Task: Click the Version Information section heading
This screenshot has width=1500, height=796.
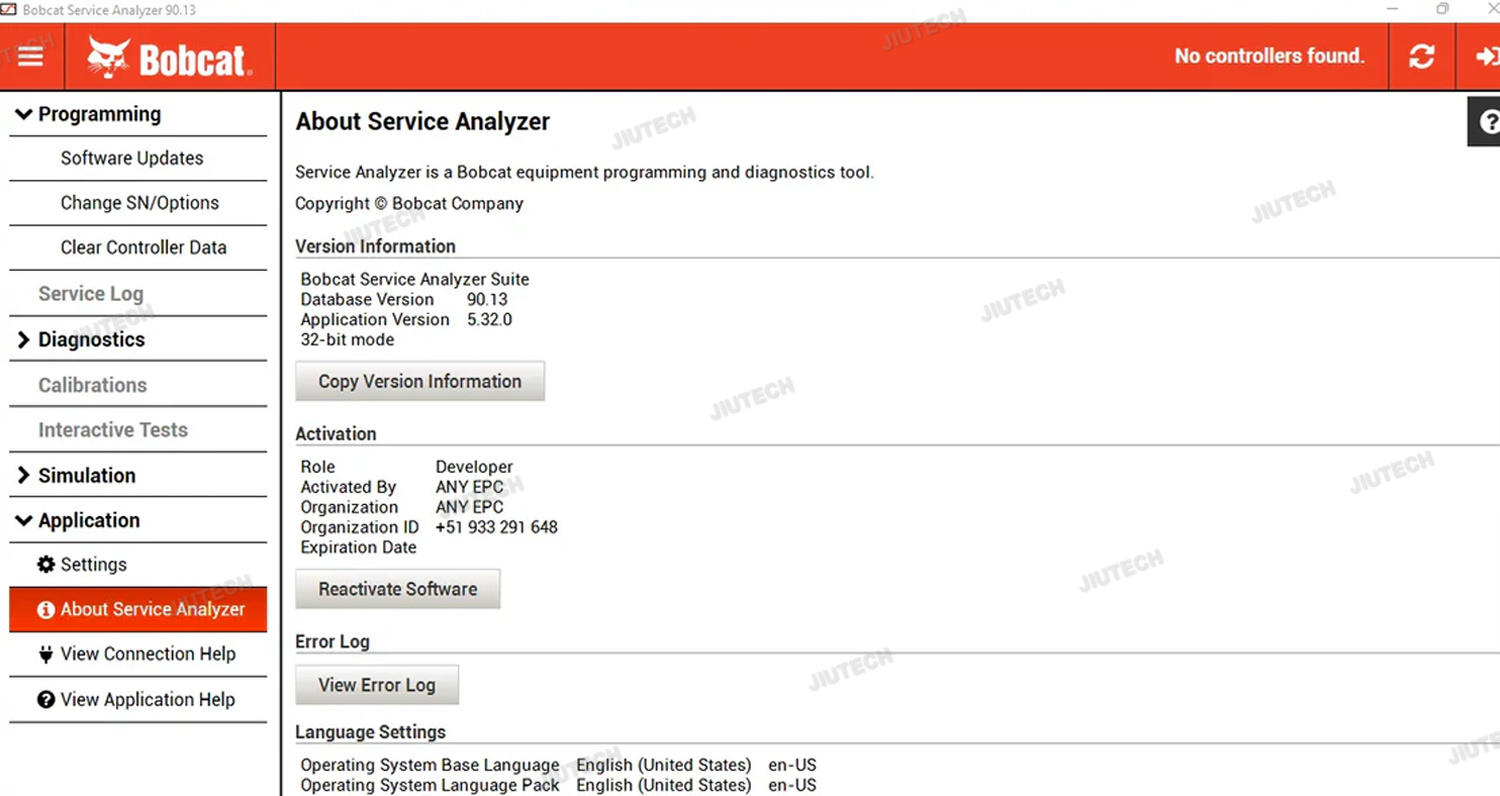Action: pyautogui.click(x=375, y=246)
